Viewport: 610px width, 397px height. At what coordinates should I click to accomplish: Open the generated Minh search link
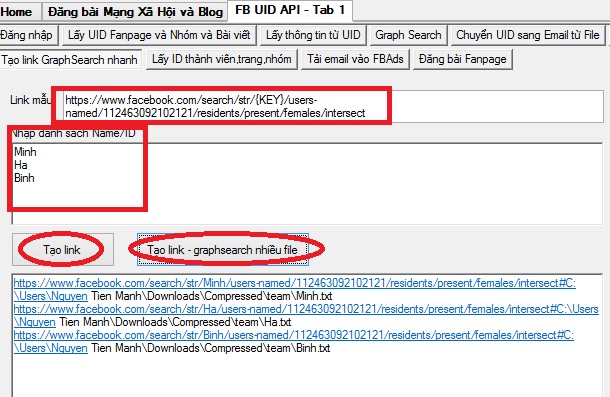tap(294, 283)
